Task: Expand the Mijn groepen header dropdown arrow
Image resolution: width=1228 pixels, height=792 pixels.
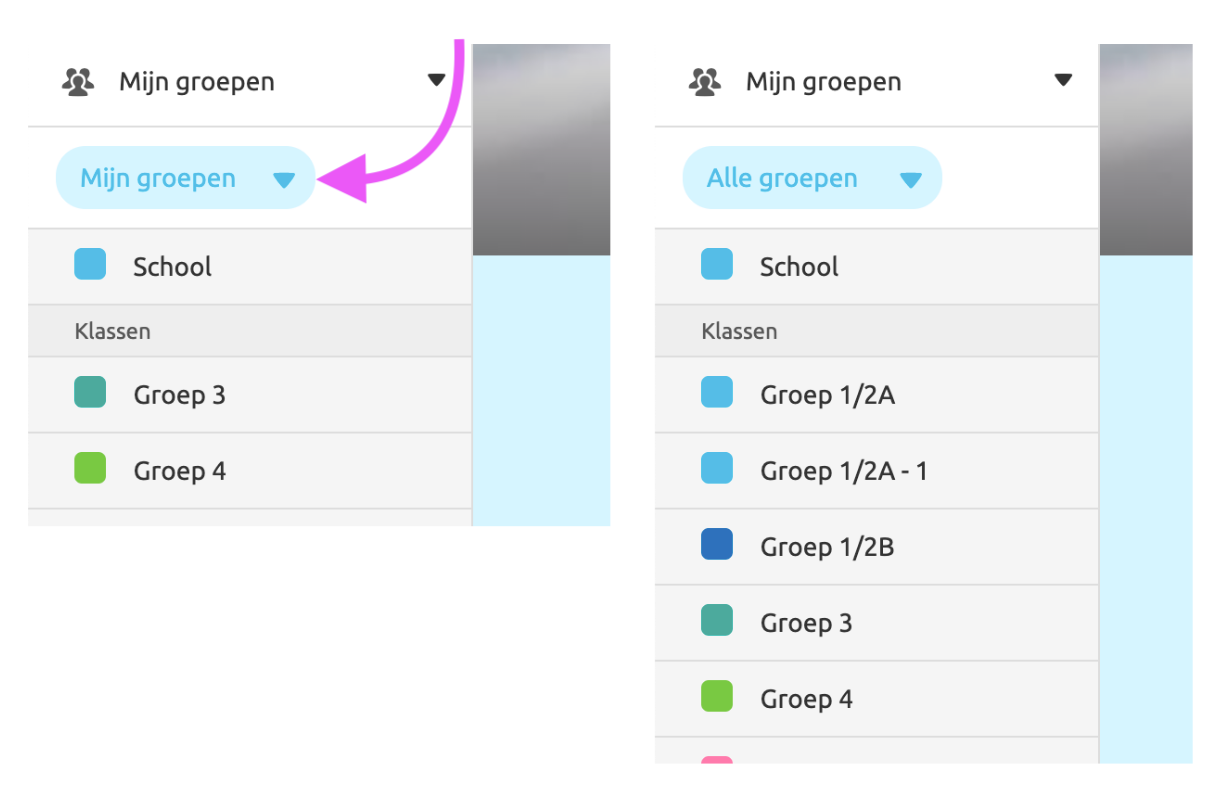Action: 437,80
